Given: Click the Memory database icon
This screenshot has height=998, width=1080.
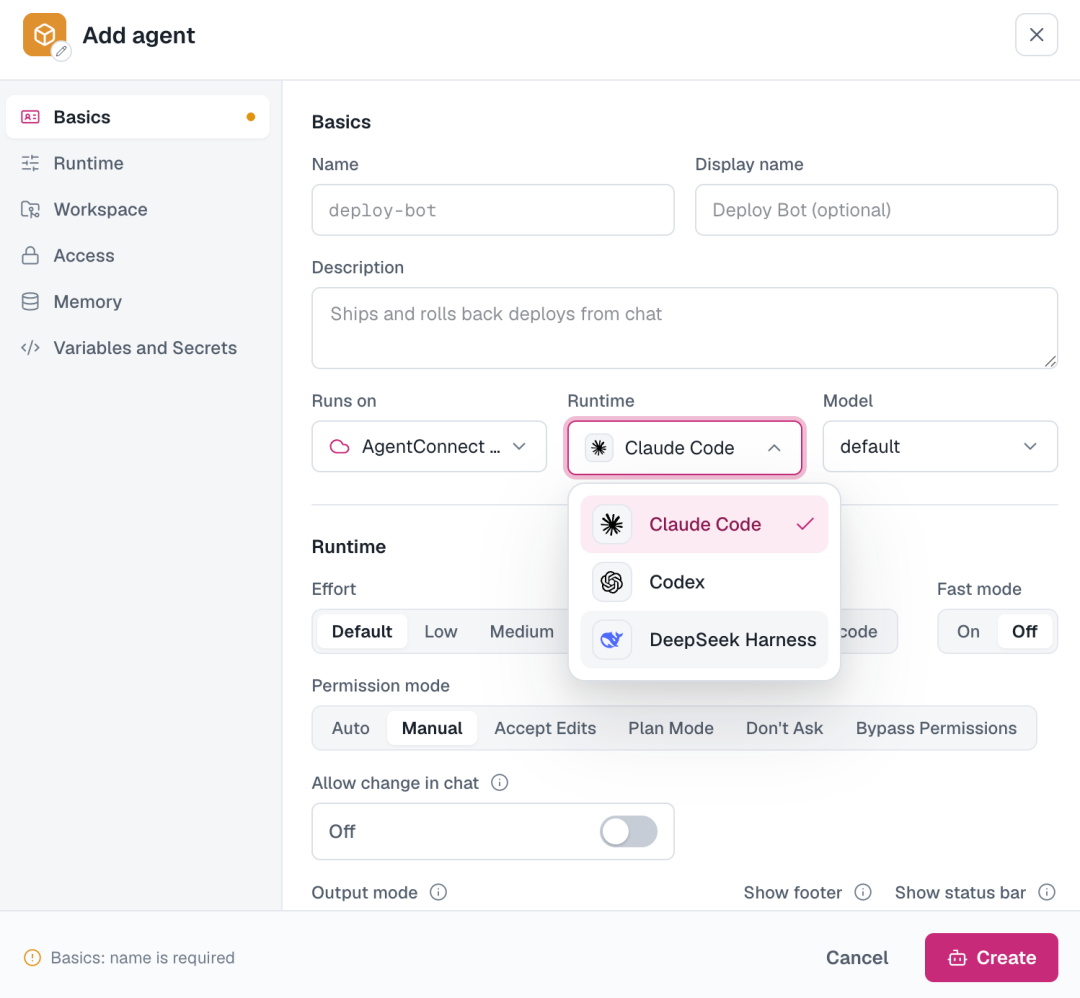Looking at the screenshot, I should pos(30,302).
